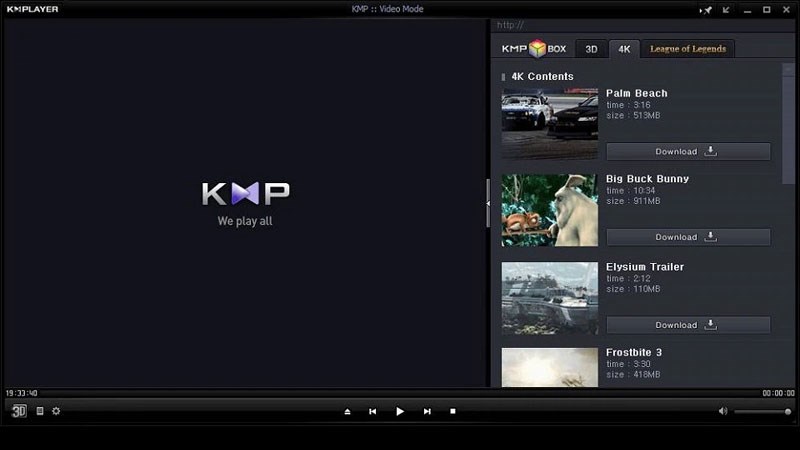Screen dimensions: 800x450
Task: Open the League of Legends tab
Action: pos(688,49)
